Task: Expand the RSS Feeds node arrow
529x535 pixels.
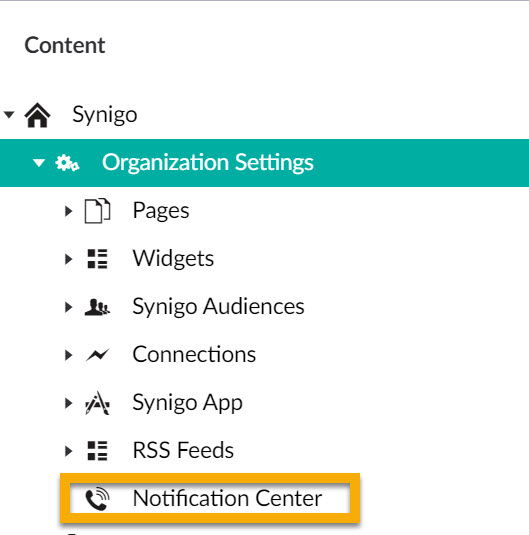Action: [69, 451]
